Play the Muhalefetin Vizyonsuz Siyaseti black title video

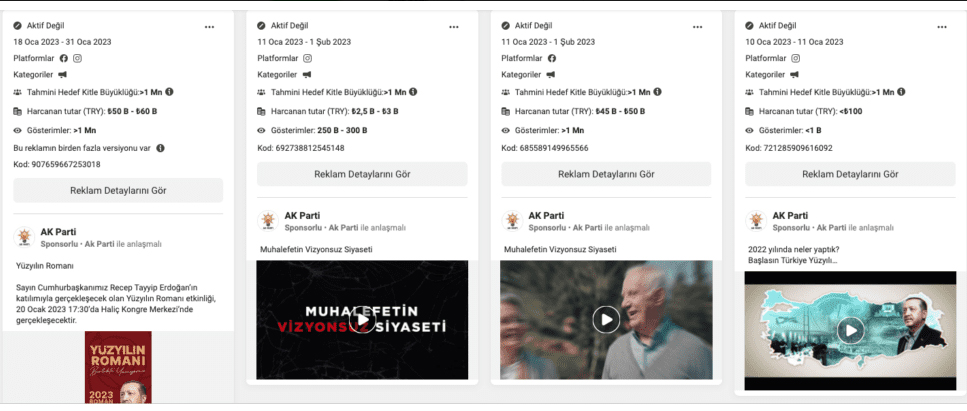[362, 319]
